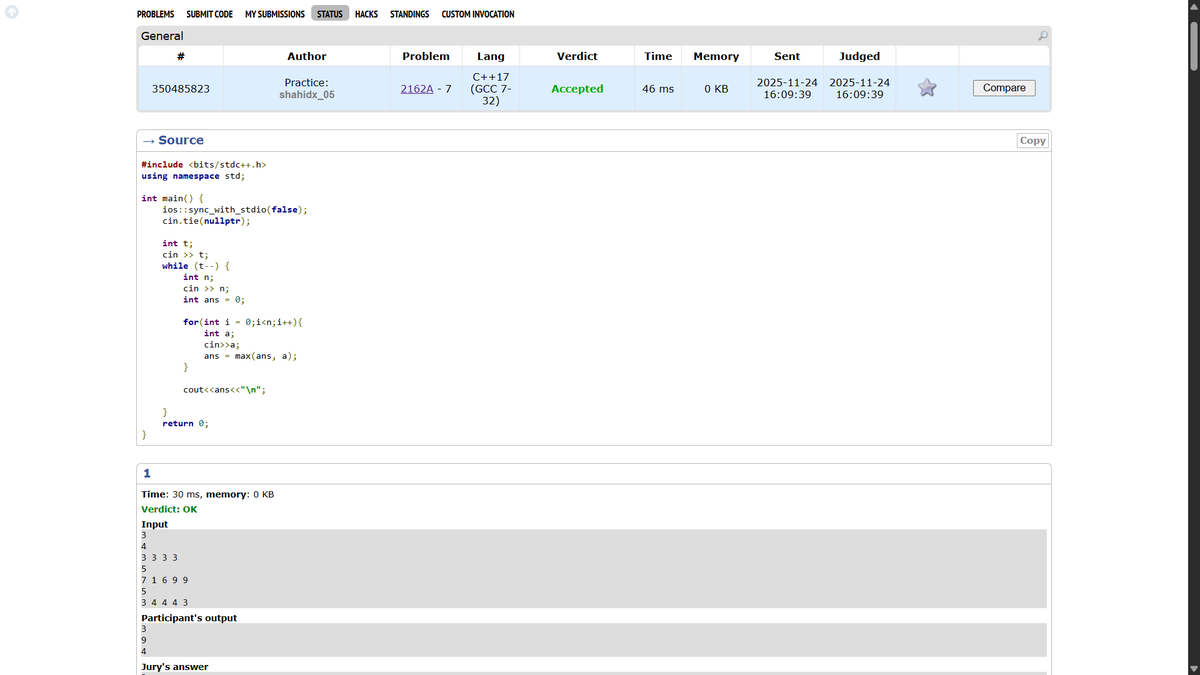Click the 'ans = max(ans, a);' code line
This screenshot has width=1200, height=675.
click(x=250, y=356)
